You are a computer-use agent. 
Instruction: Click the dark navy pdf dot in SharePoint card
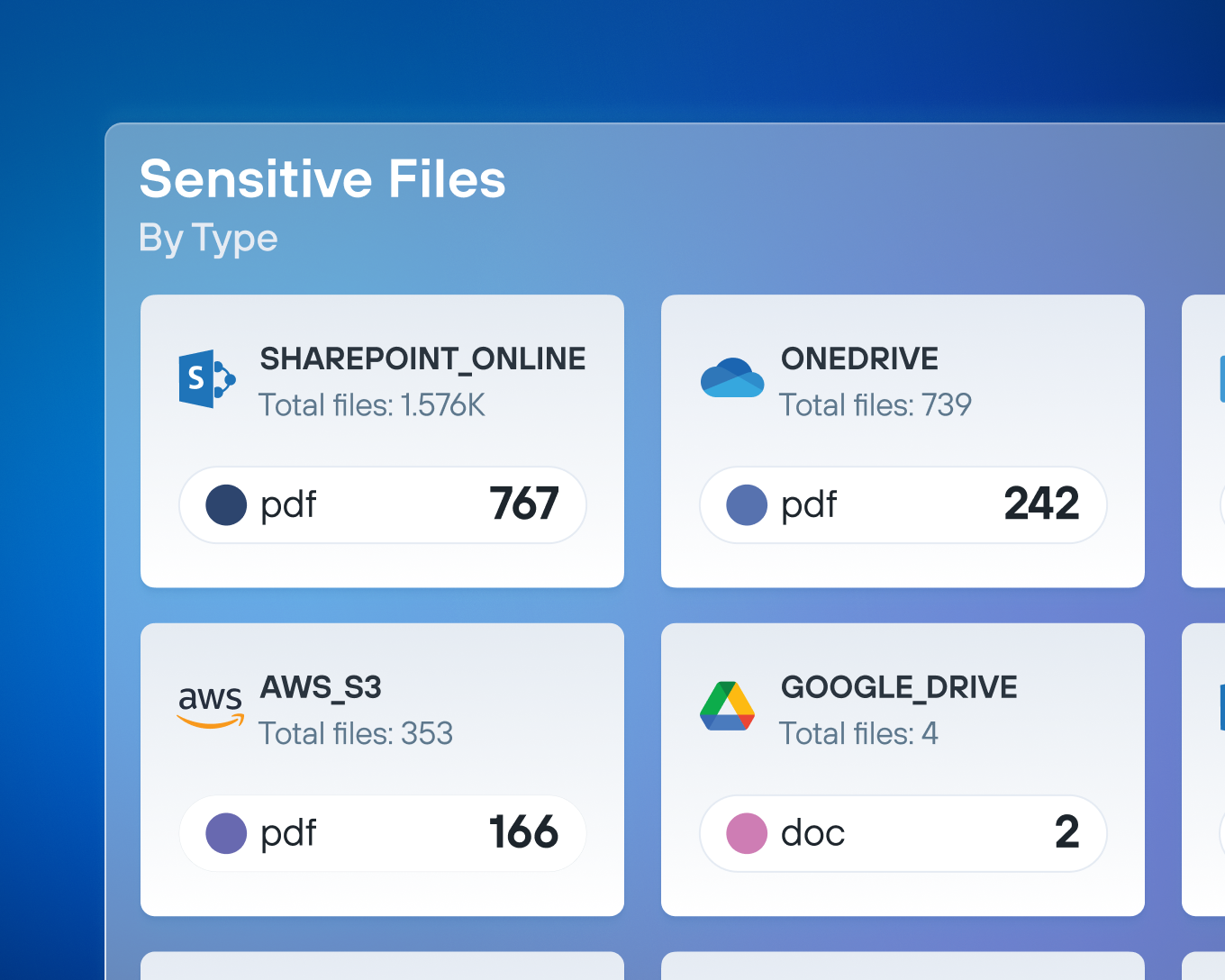226,504
